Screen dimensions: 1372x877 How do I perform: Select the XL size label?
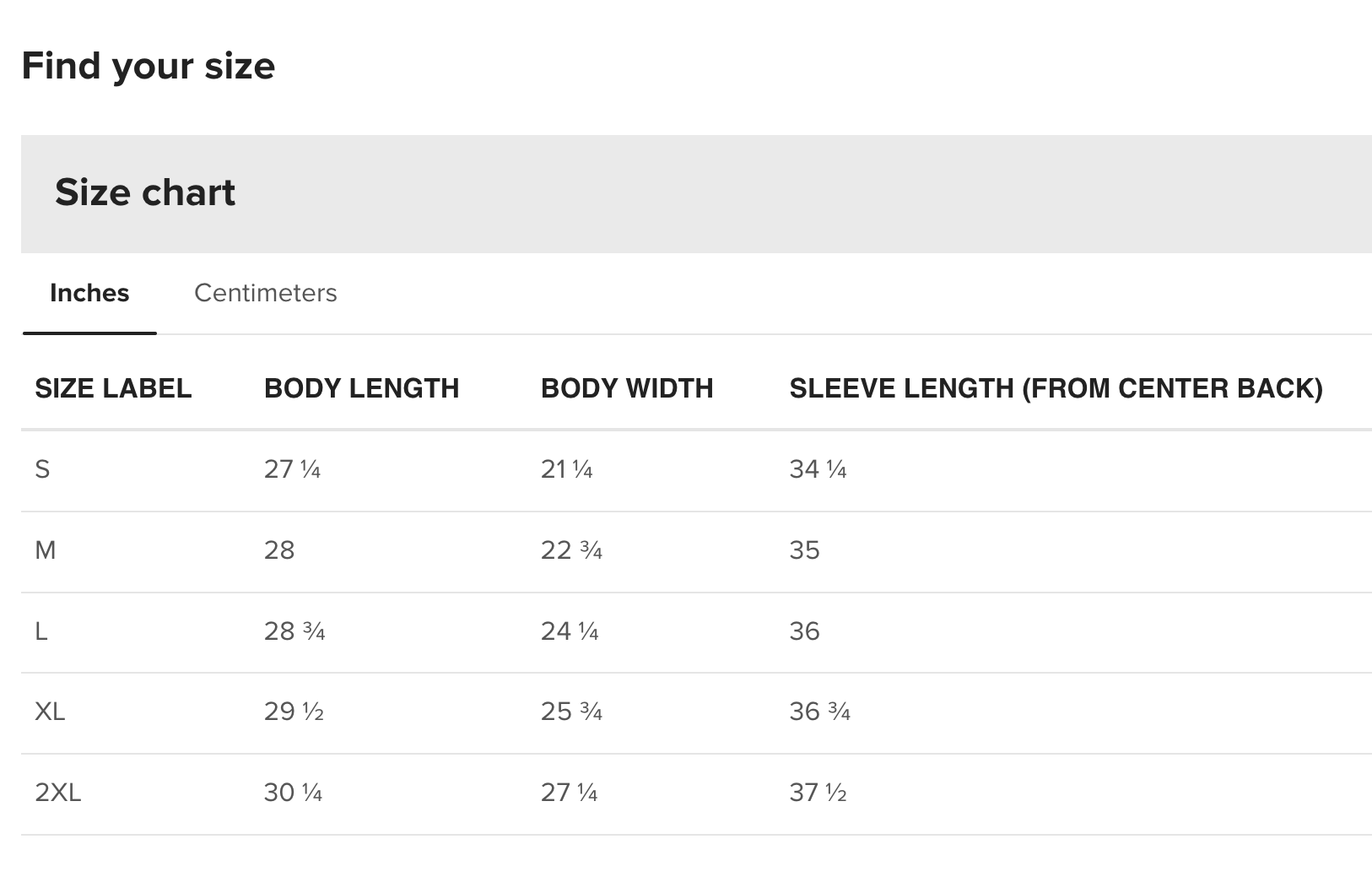point(50,712)
